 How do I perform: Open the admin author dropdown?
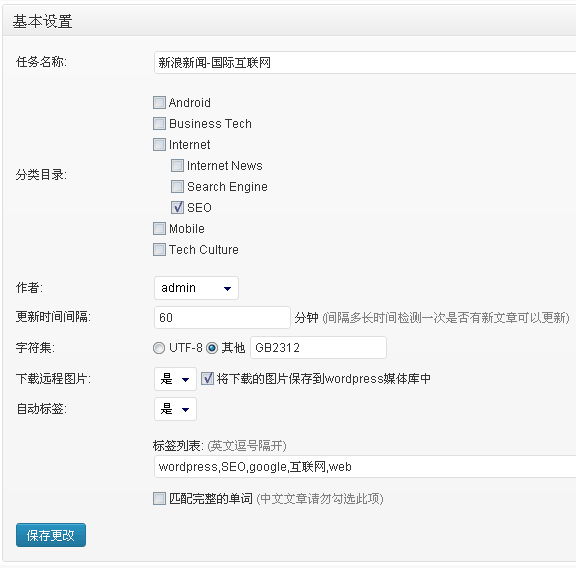coord(196,288)
